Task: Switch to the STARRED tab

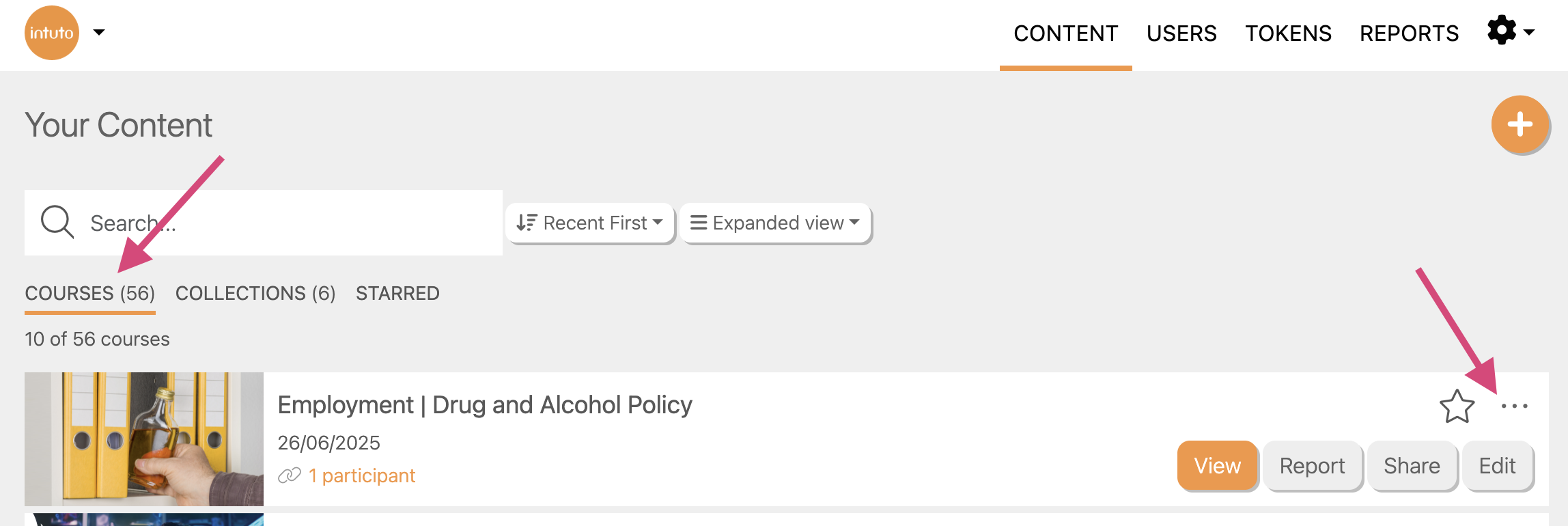Action: 397,293
